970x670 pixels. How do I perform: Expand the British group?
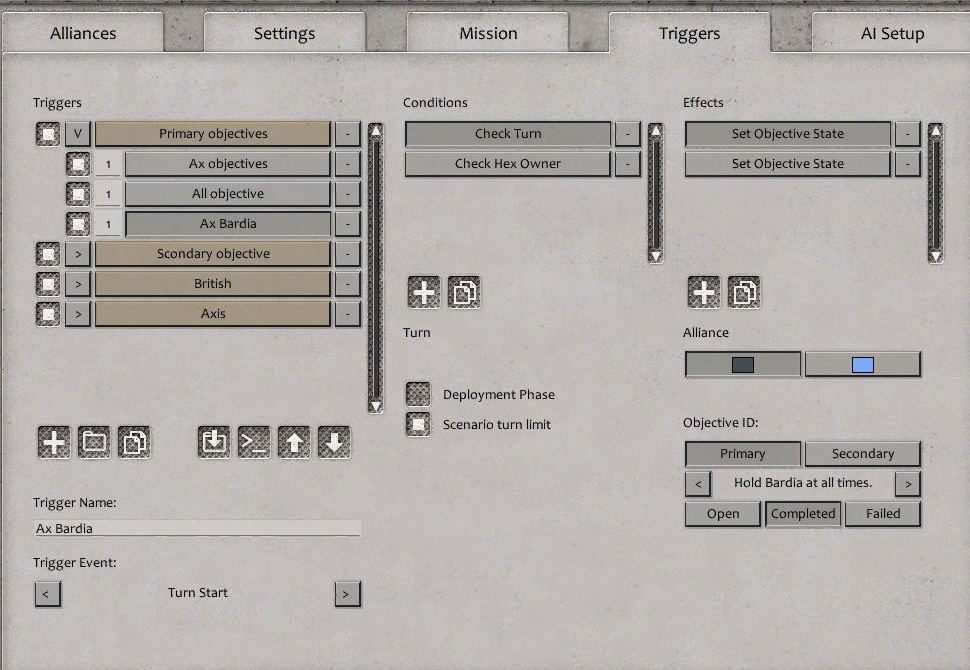pos(78,284)
